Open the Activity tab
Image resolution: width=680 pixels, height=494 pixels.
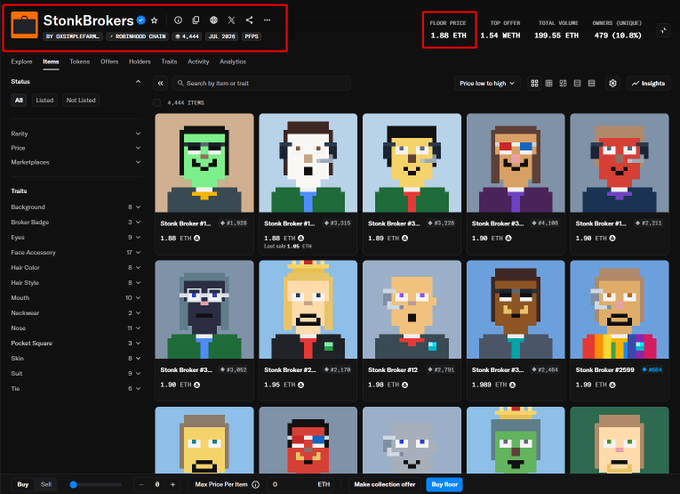198,62
